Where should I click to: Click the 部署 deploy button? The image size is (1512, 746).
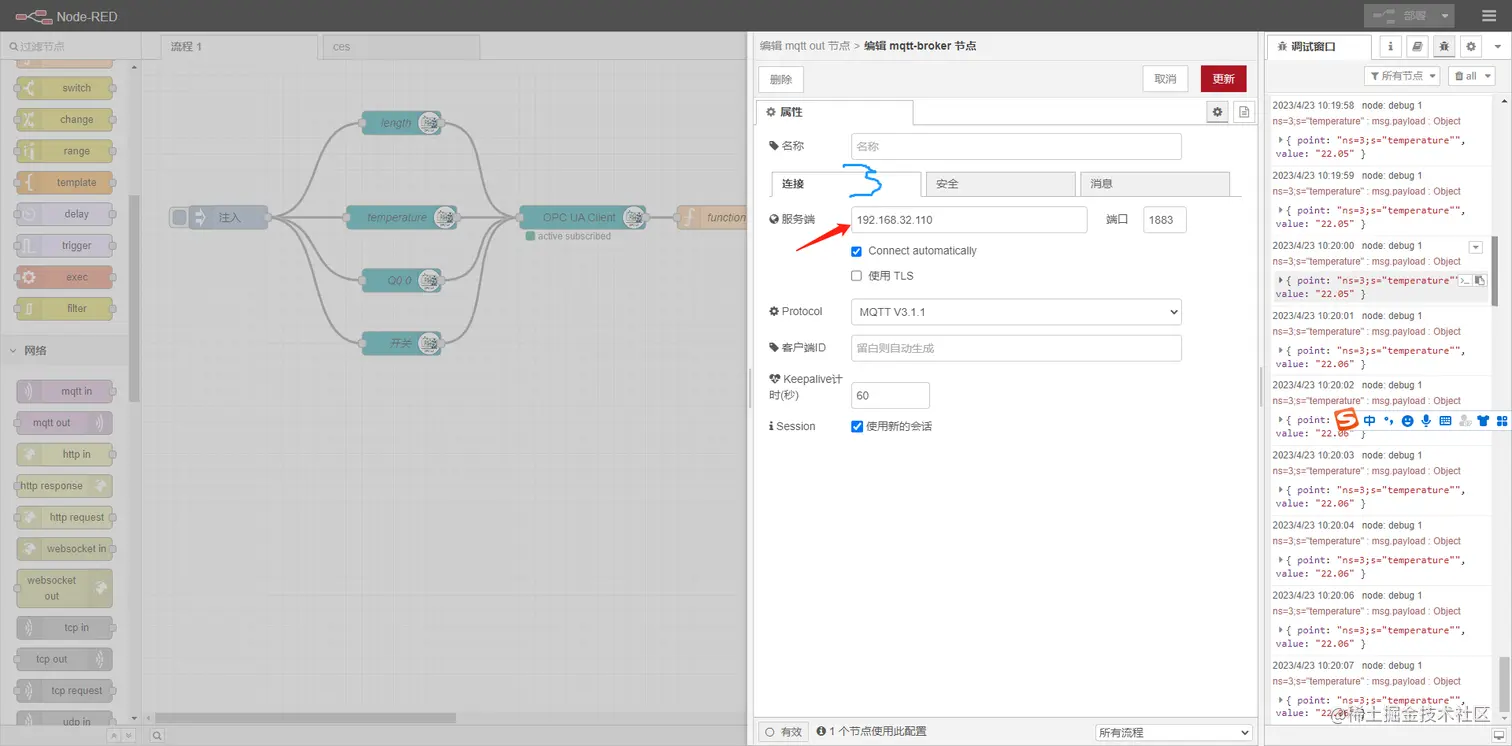pyautogui.click(x=1400, y=16)
